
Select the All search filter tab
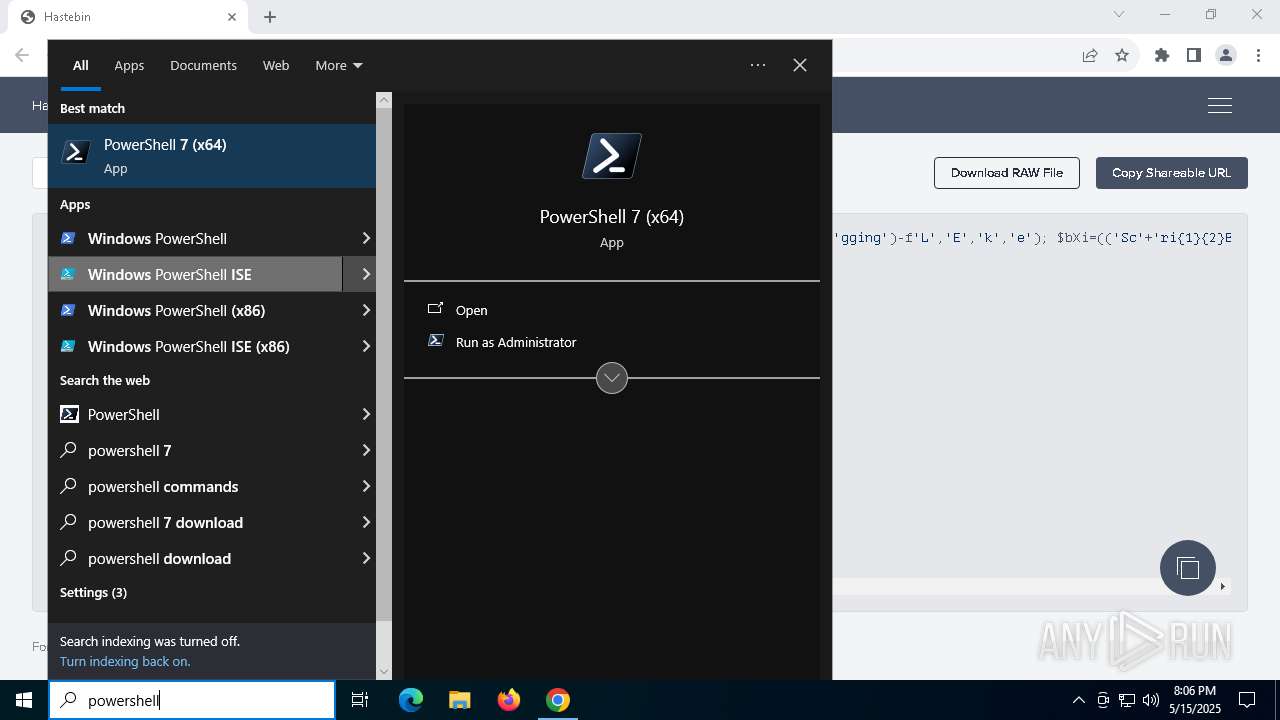[x=81, y=65]
